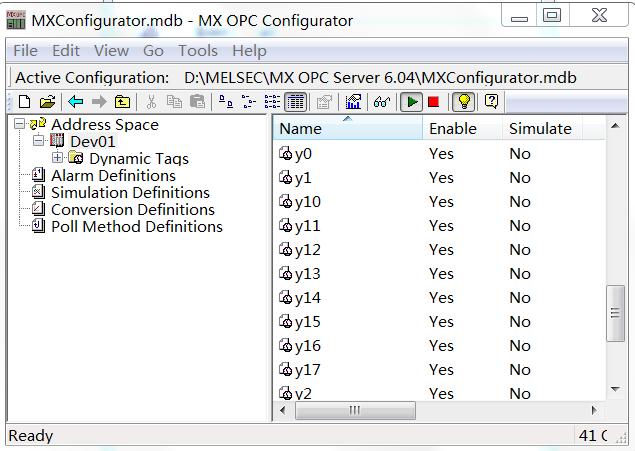Minimize the MX OPC Configurator window
The height and width of the screenshot is (451, 635).
tap(519, 15)
